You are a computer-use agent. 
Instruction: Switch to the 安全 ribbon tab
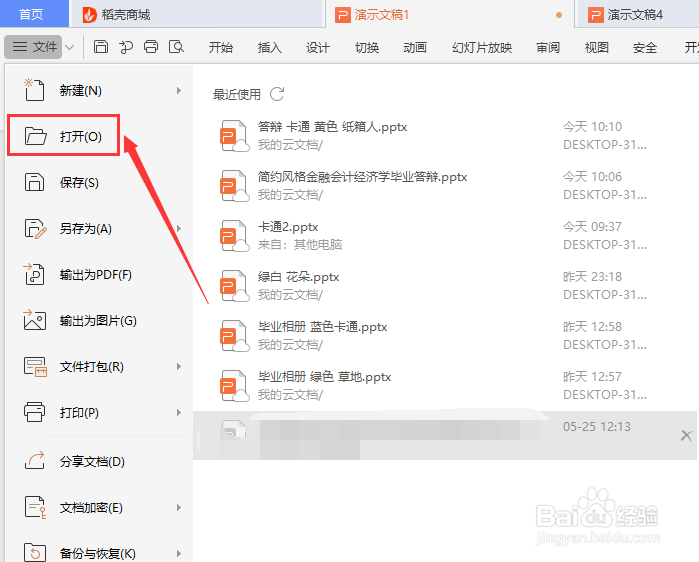coord(645,47)
